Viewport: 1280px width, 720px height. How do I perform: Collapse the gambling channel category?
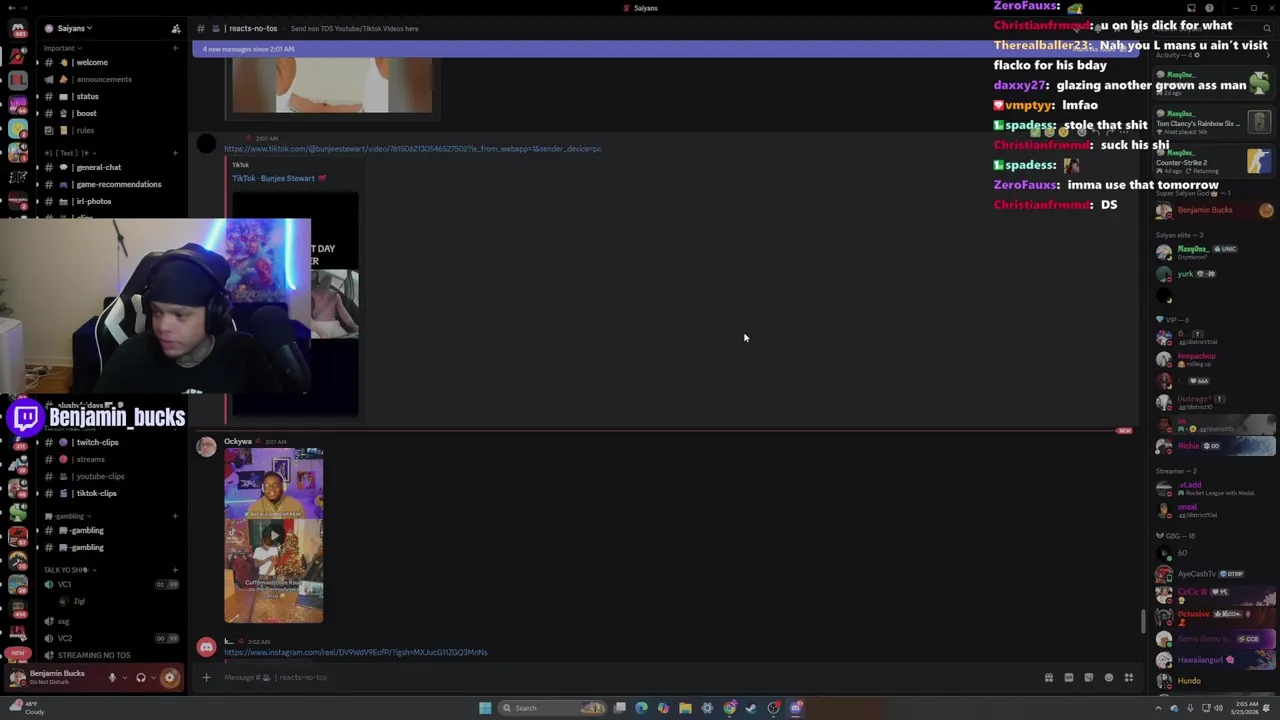[x=66, y=516]
